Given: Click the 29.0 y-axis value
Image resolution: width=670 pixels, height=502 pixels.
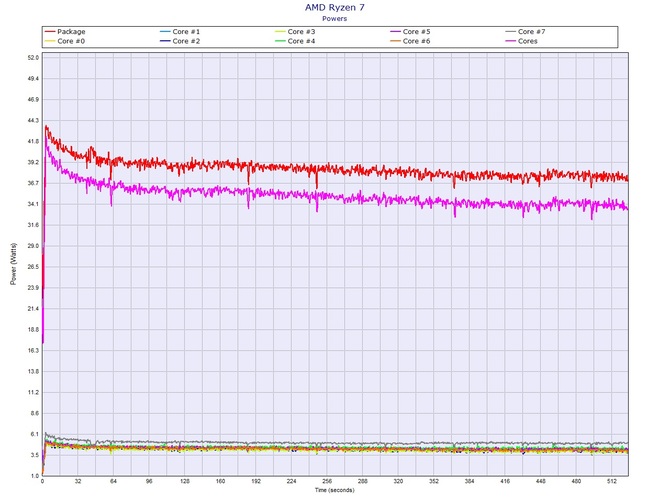Looking at the screenshot, I should pos(33,246).
